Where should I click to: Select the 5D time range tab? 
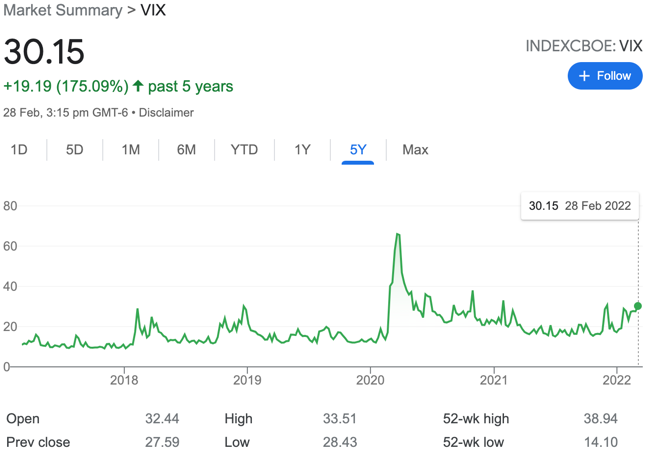coord(74,149)
